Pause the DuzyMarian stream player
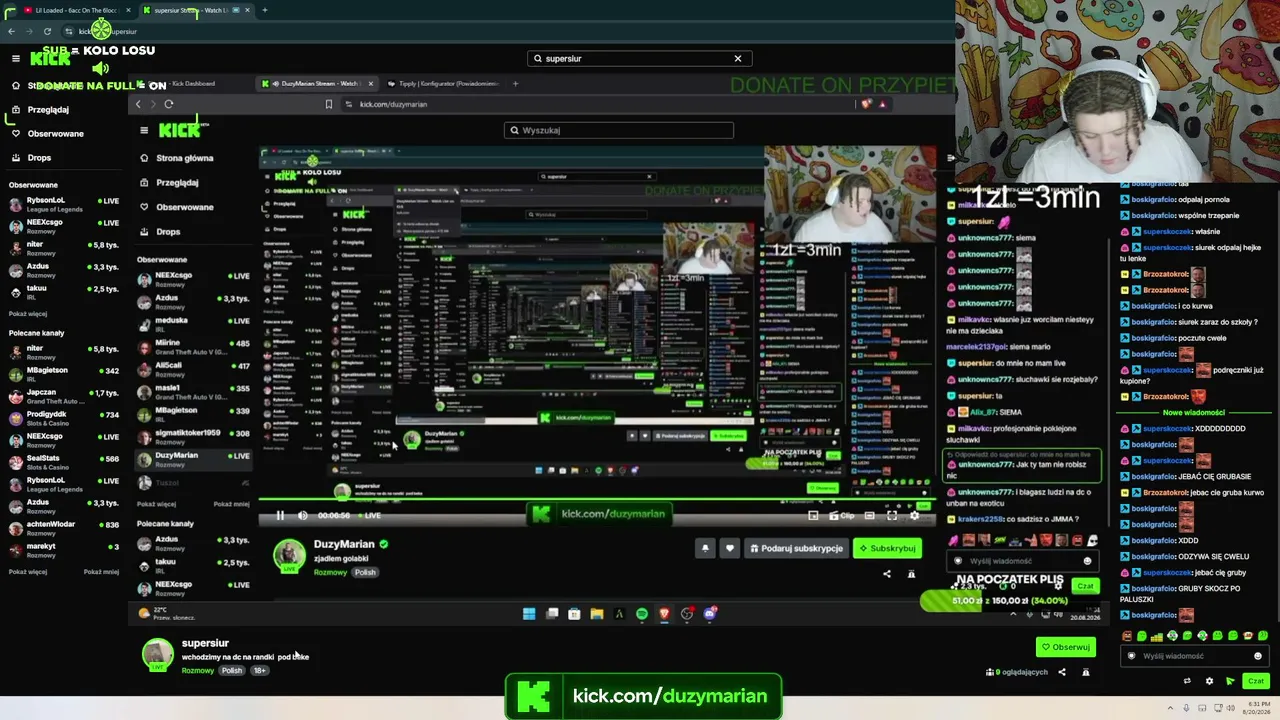Image resolution: width=1280 pixels, height=720 pixels. 280,515
